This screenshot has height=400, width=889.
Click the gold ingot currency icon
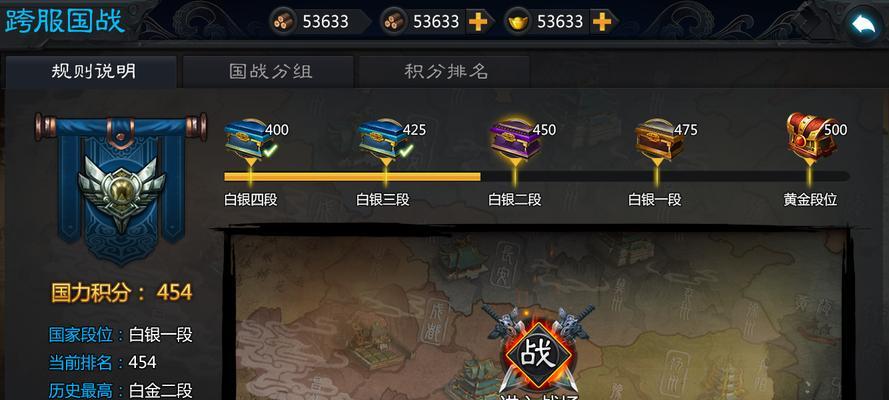coord(518,22)
